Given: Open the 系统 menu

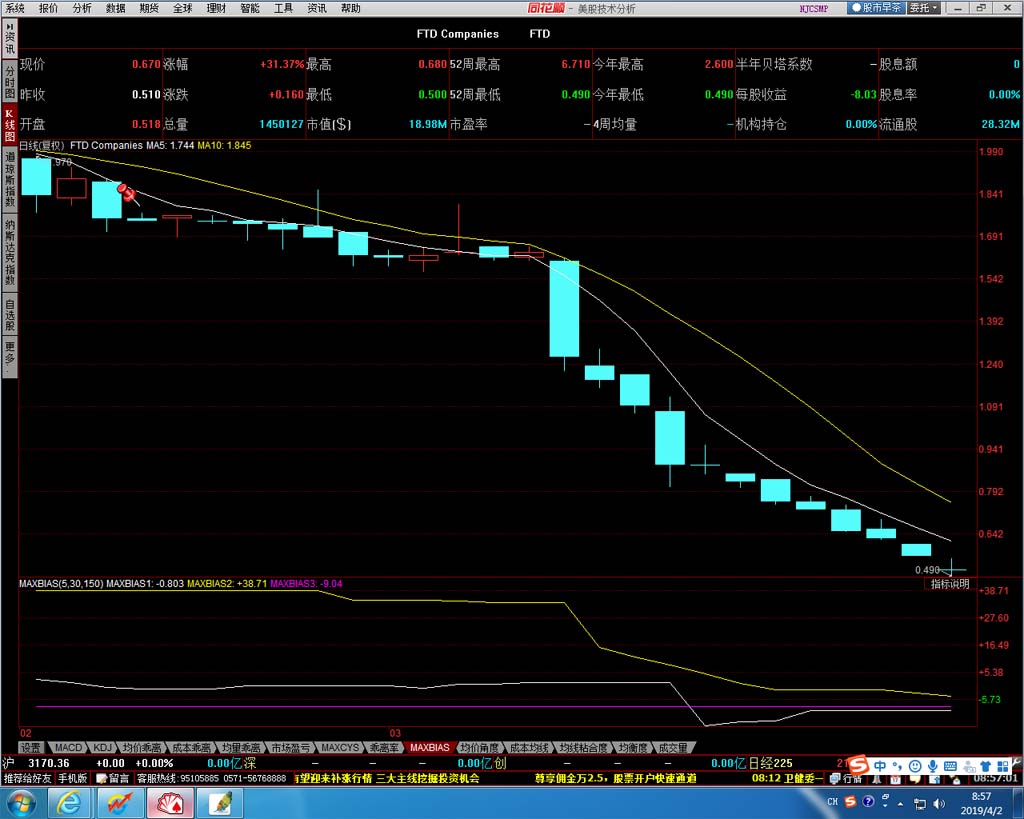Looking at the screenshot, I should pyautogui.click(x=14, y=8).
